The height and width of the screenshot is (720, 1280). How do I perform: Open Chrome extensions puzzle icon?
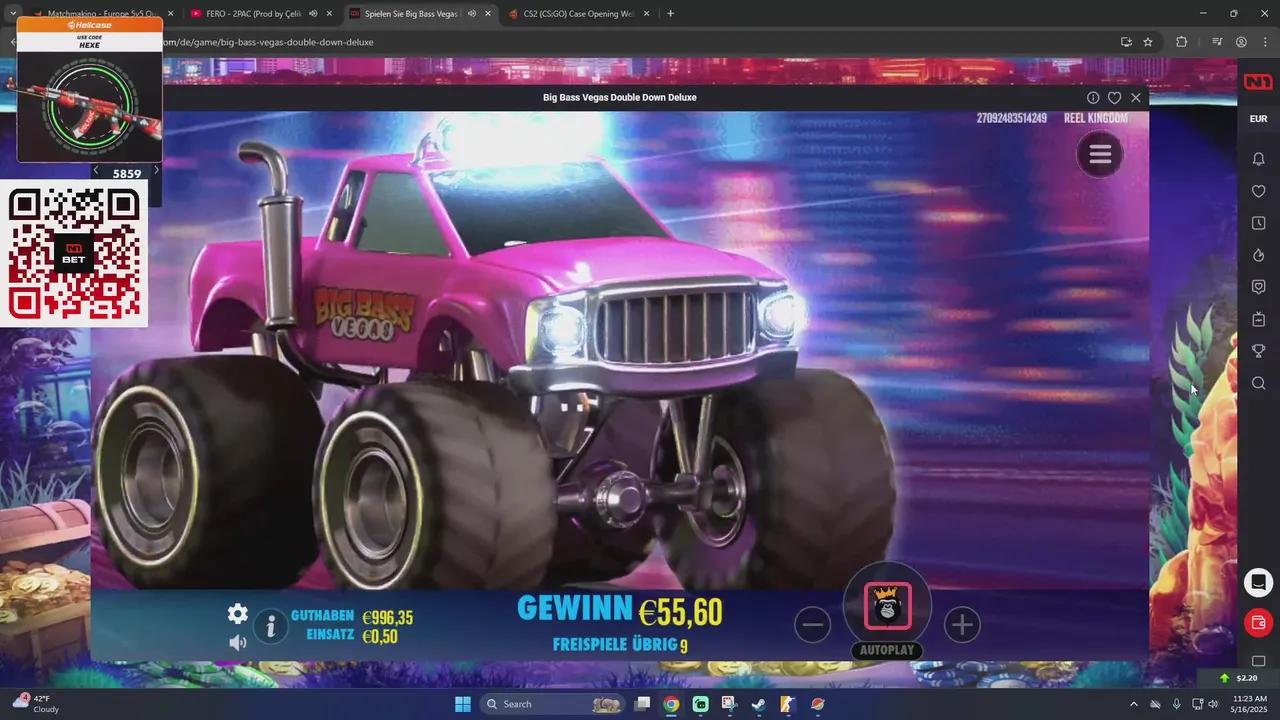pyautogui.click(x=1182, y=42)
